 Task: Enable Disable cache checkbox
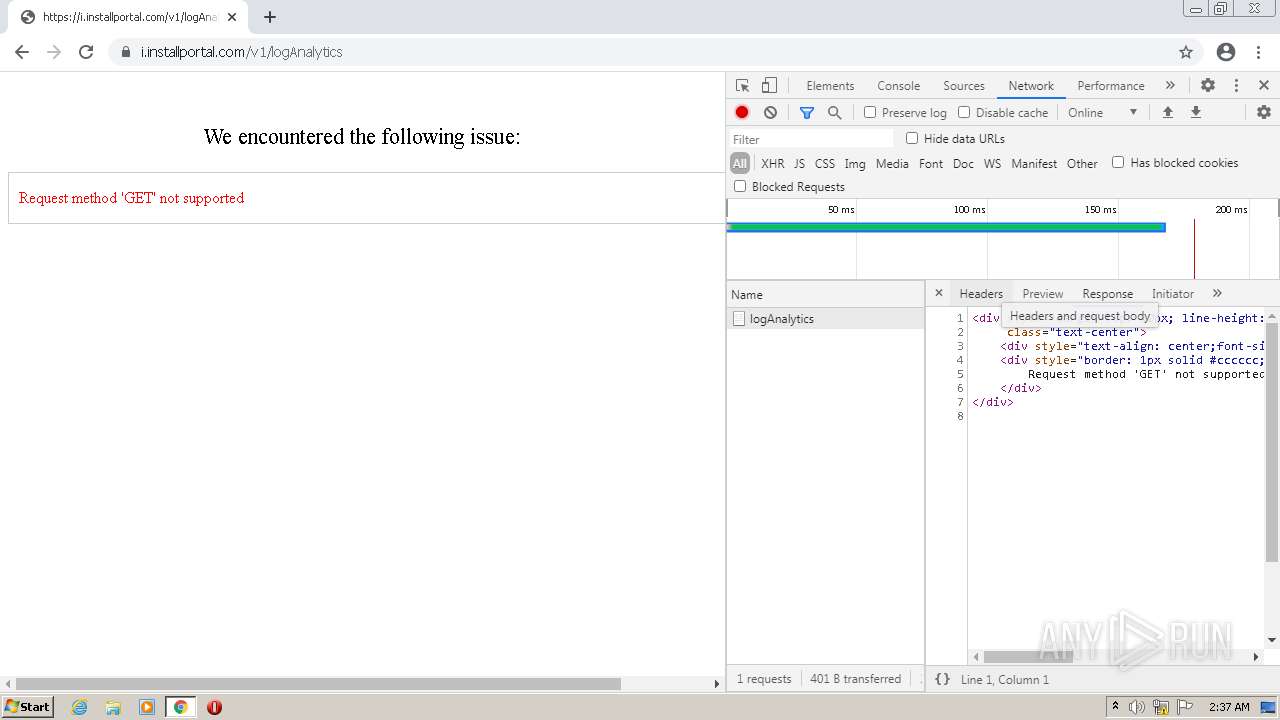pos(964,112)
